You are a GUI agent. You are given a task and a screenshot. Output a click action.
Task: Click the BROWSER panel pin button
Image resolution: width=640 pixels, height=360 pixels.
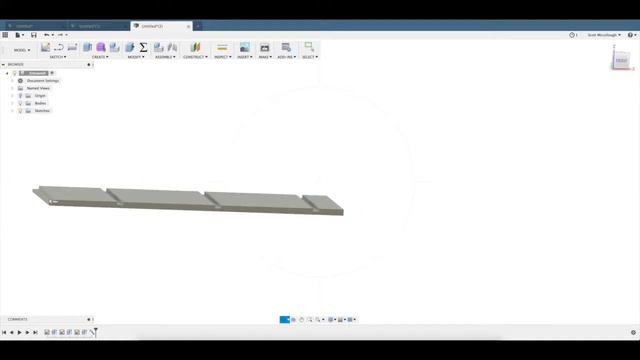(89, 64)
